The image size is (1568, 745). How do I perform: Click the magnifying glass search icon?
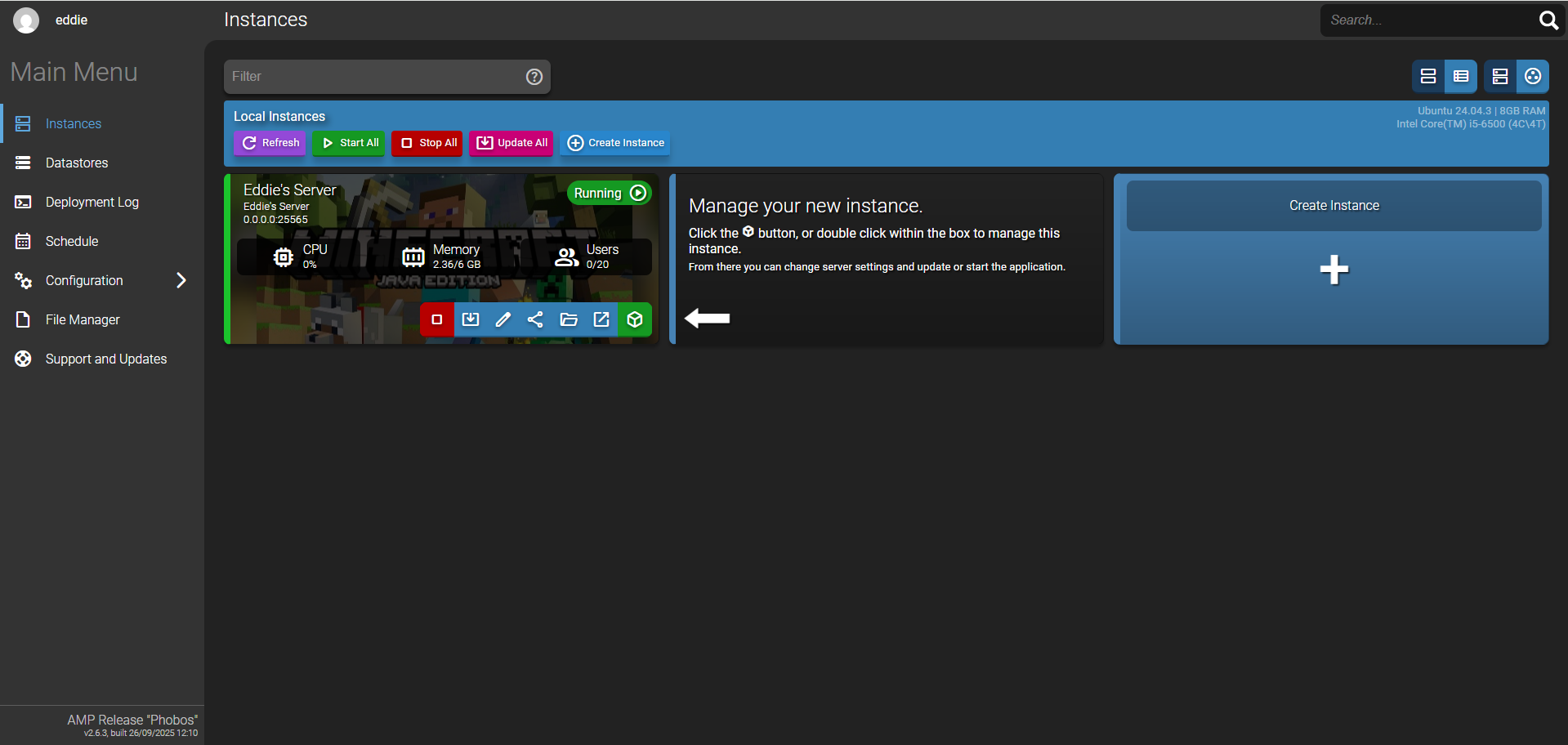coord(1548,20)
